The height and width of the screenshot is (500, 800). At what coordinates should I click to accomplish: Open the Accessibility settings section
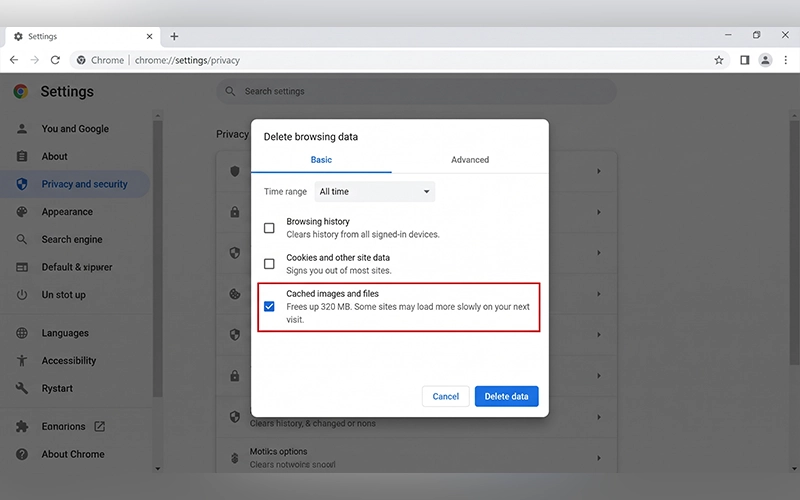tap(75, 360)
